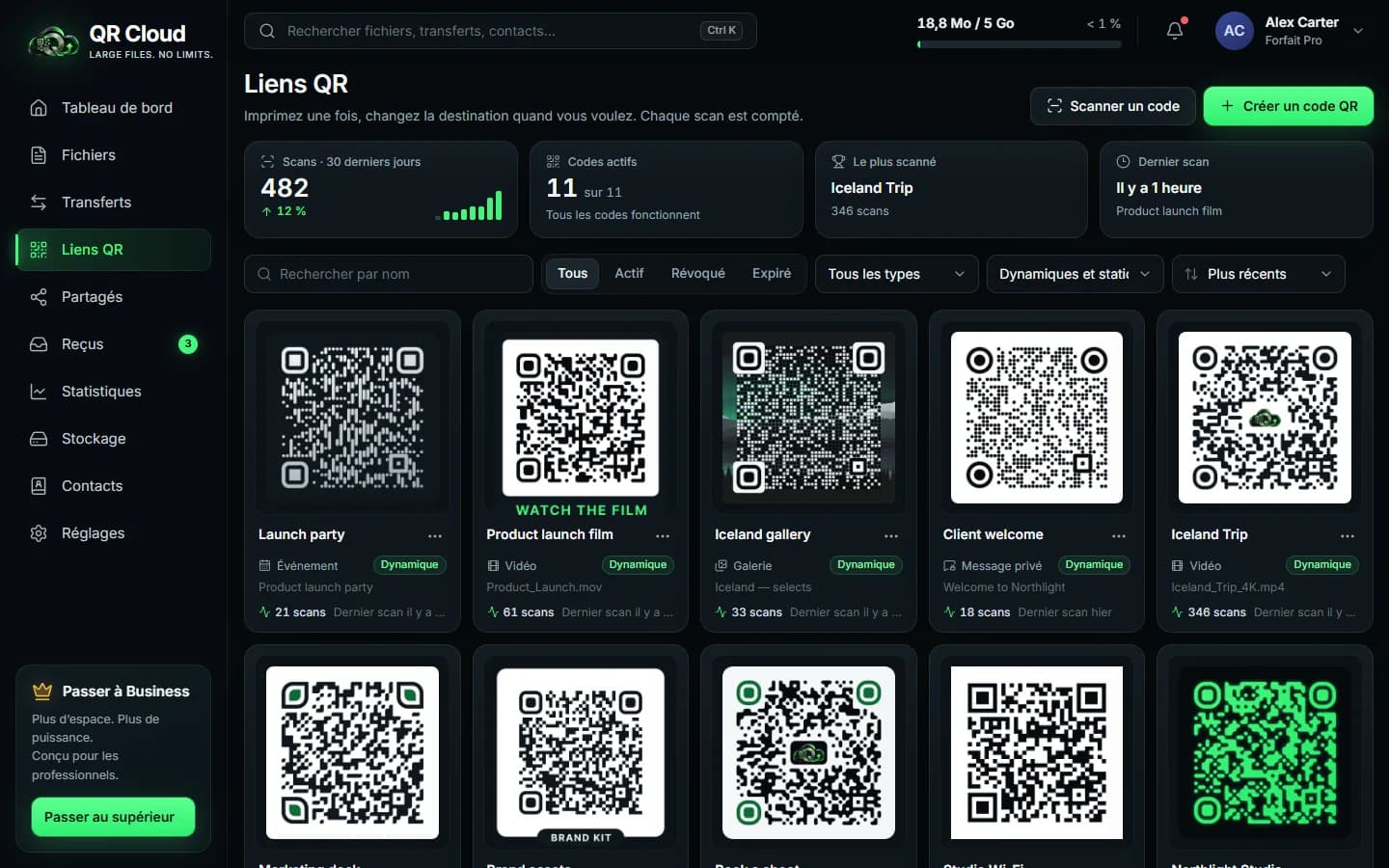The width and height of the screenshot is (1389, 868).
Task: Click the Contacts book icon
Action: point(39,486)
